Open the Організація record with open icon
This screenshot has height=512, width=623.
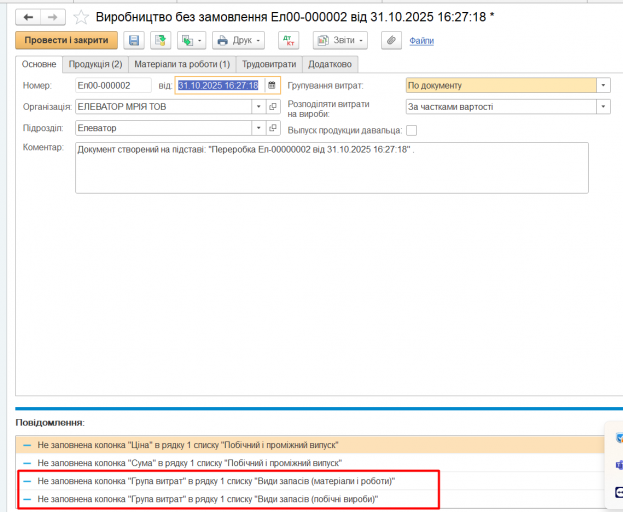point(273,107)
